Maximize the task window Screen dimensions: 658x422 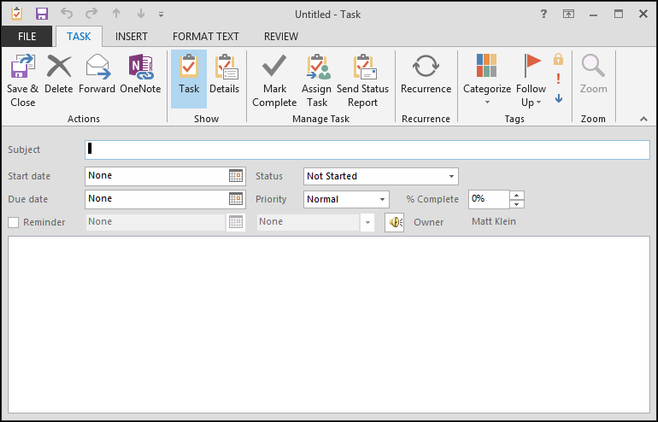(x=618, y=14)
